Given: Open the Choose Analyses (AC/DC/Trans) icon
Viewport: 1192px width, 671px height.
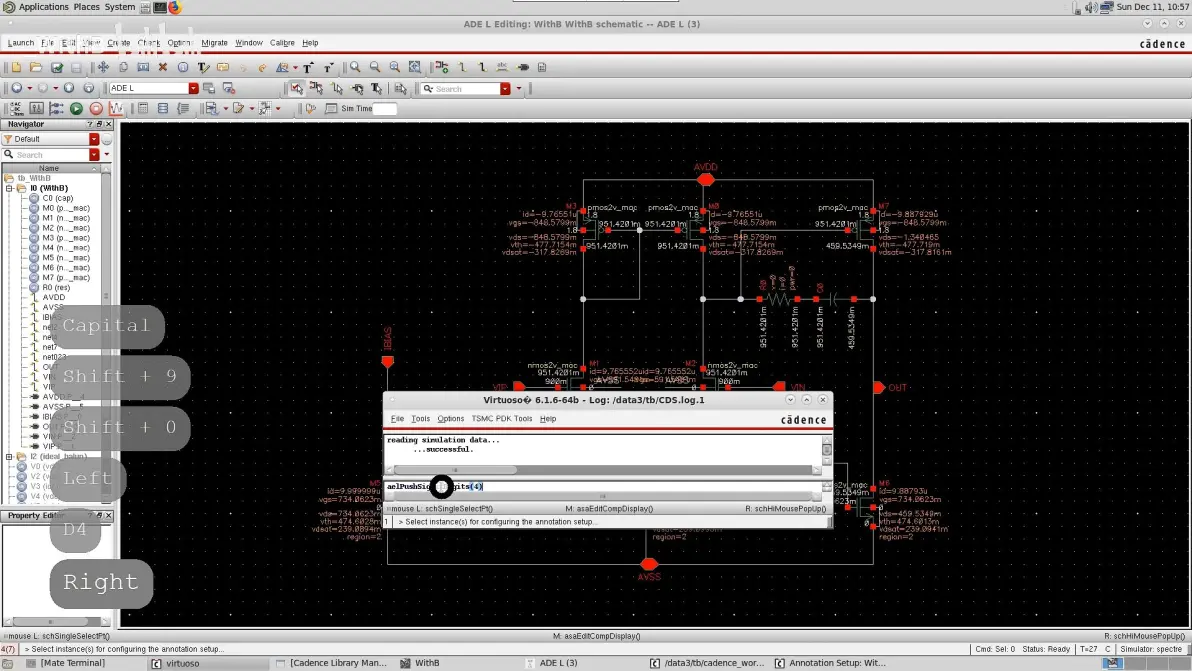Looking at the screenshot, I should coord(16,109).
